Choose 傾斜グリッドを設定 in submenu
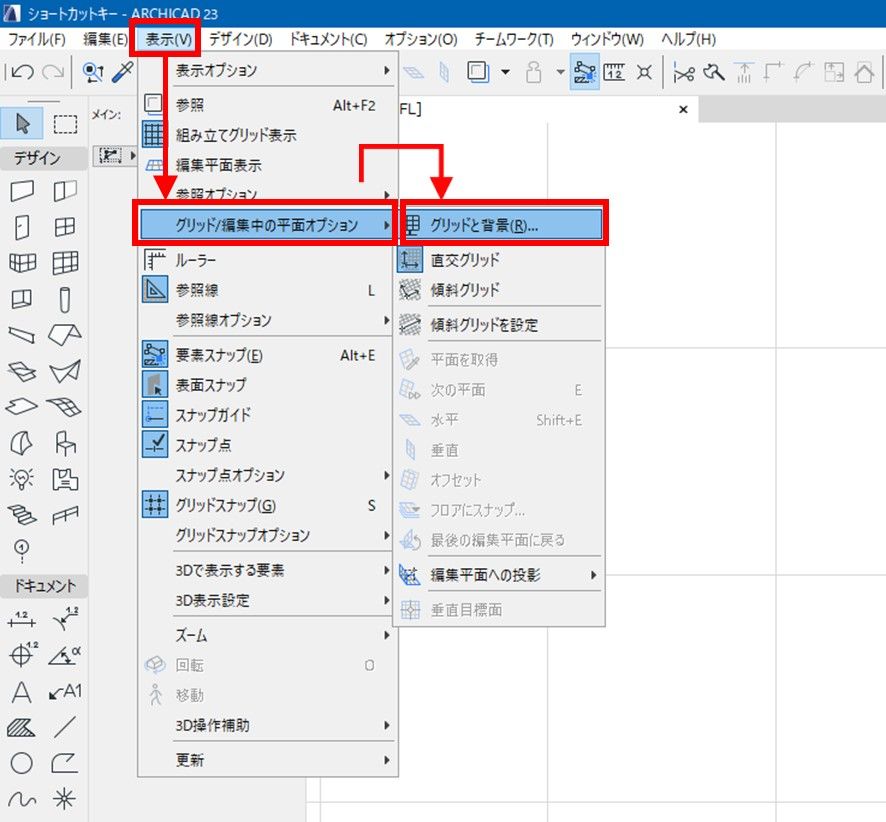Screen dimensions: 886x822 [x=499, y=325]
